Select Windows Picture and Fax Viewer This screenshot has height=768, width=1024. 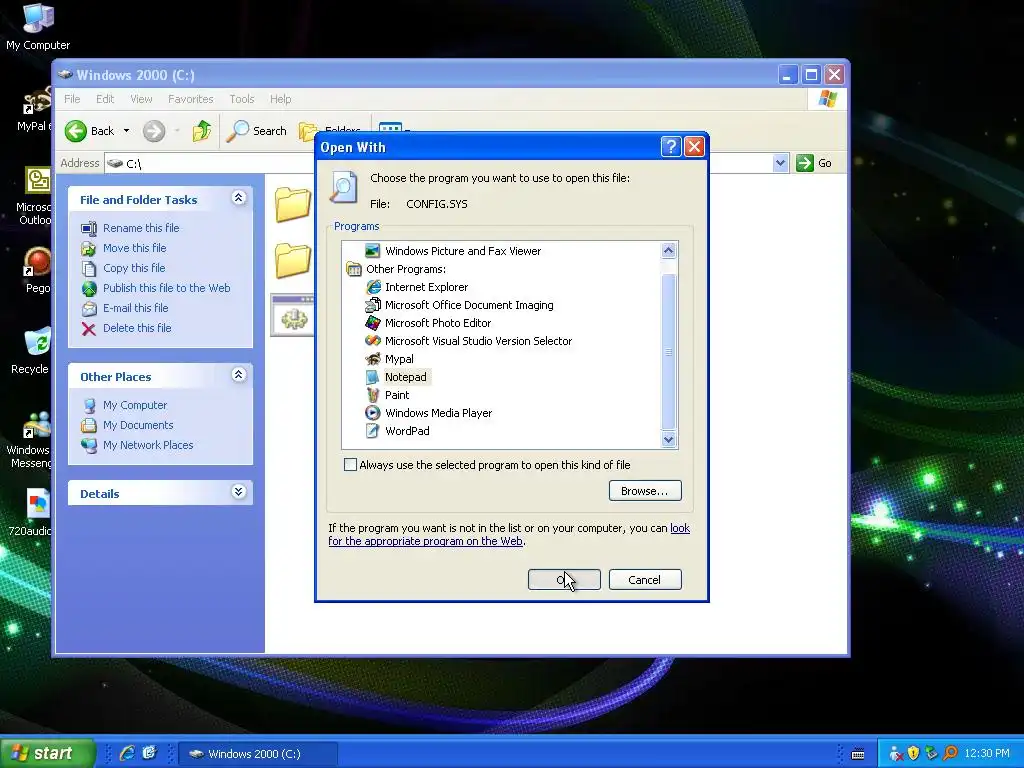click(x=453, y=251)
